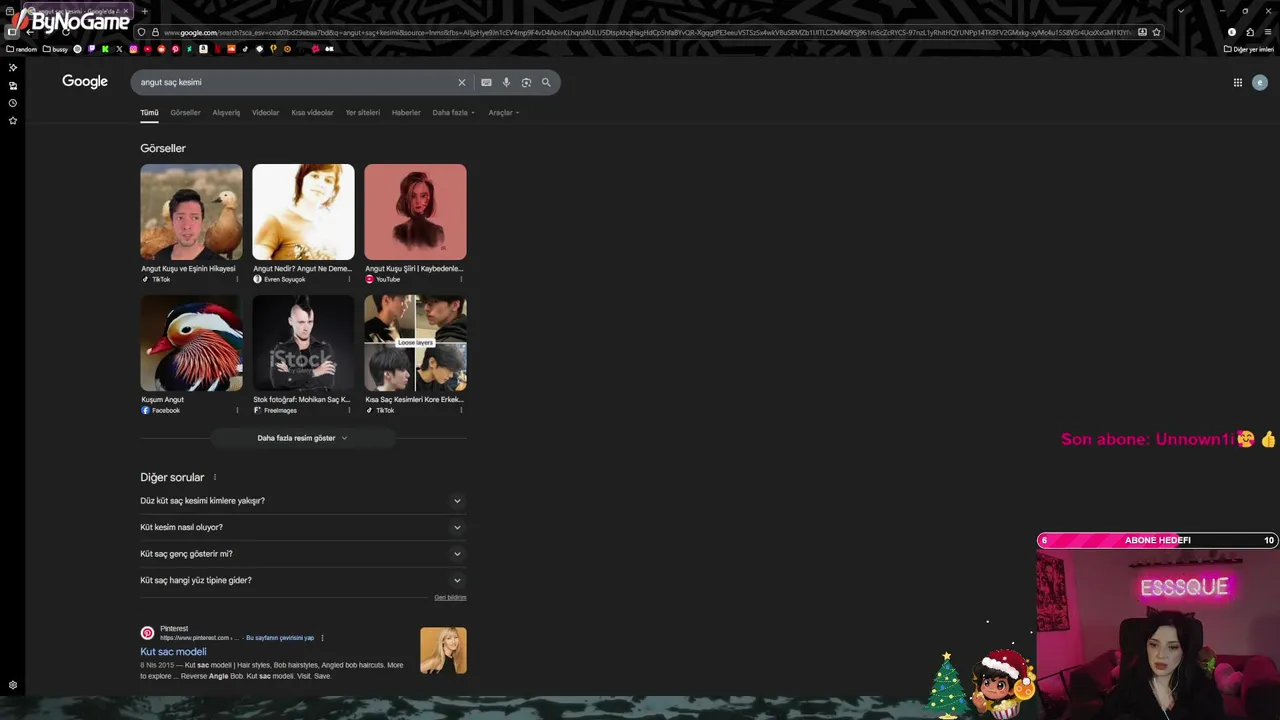
Task: Open the Kick bookmark icon
Action: (x=105, y=49)
